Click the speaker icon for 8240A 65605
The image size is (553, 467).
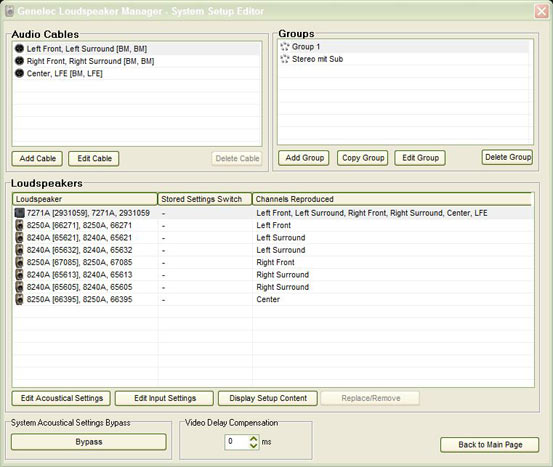click(19, 287)
